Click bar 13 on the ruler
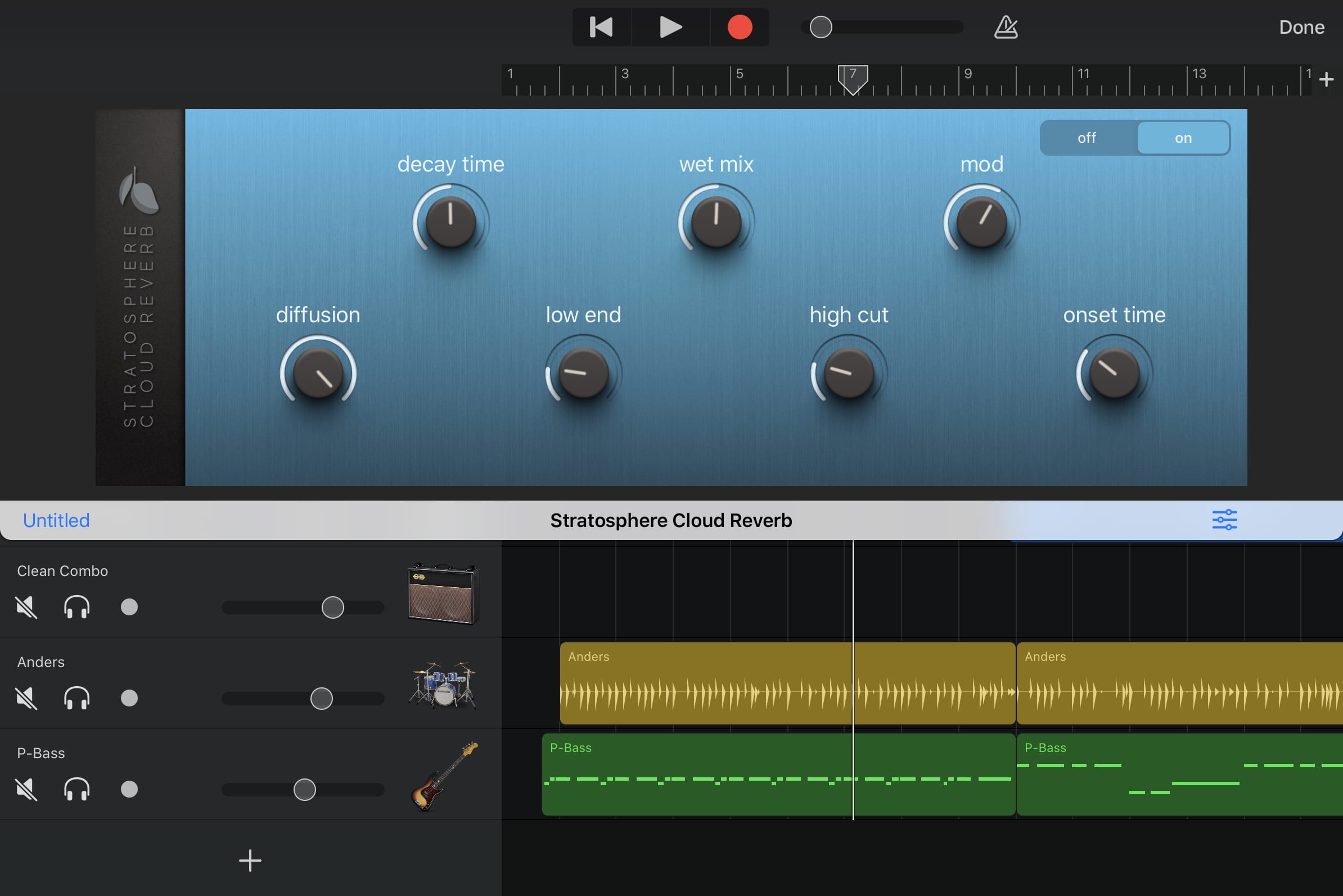 (1199, 74)
